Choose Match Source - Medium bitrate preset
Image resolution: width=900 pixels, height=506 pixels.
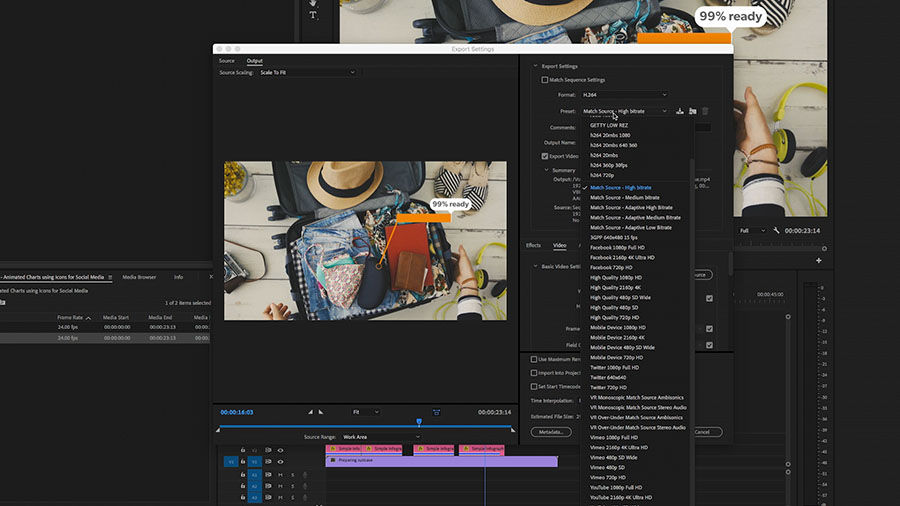click(624, 197)
